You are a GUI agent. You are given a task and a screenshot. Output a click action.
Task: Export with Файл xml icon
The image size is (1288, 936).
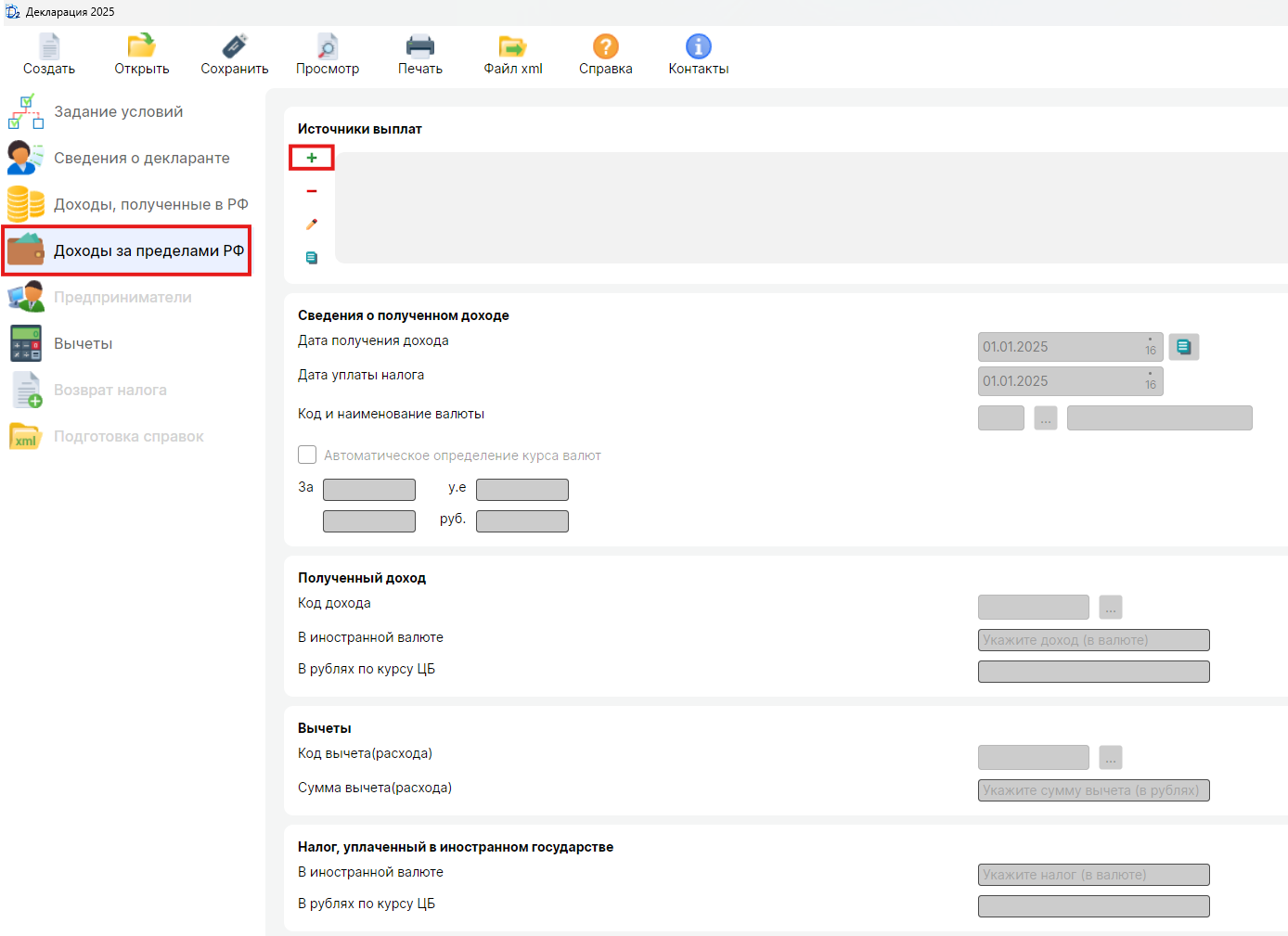coord(512,46)
